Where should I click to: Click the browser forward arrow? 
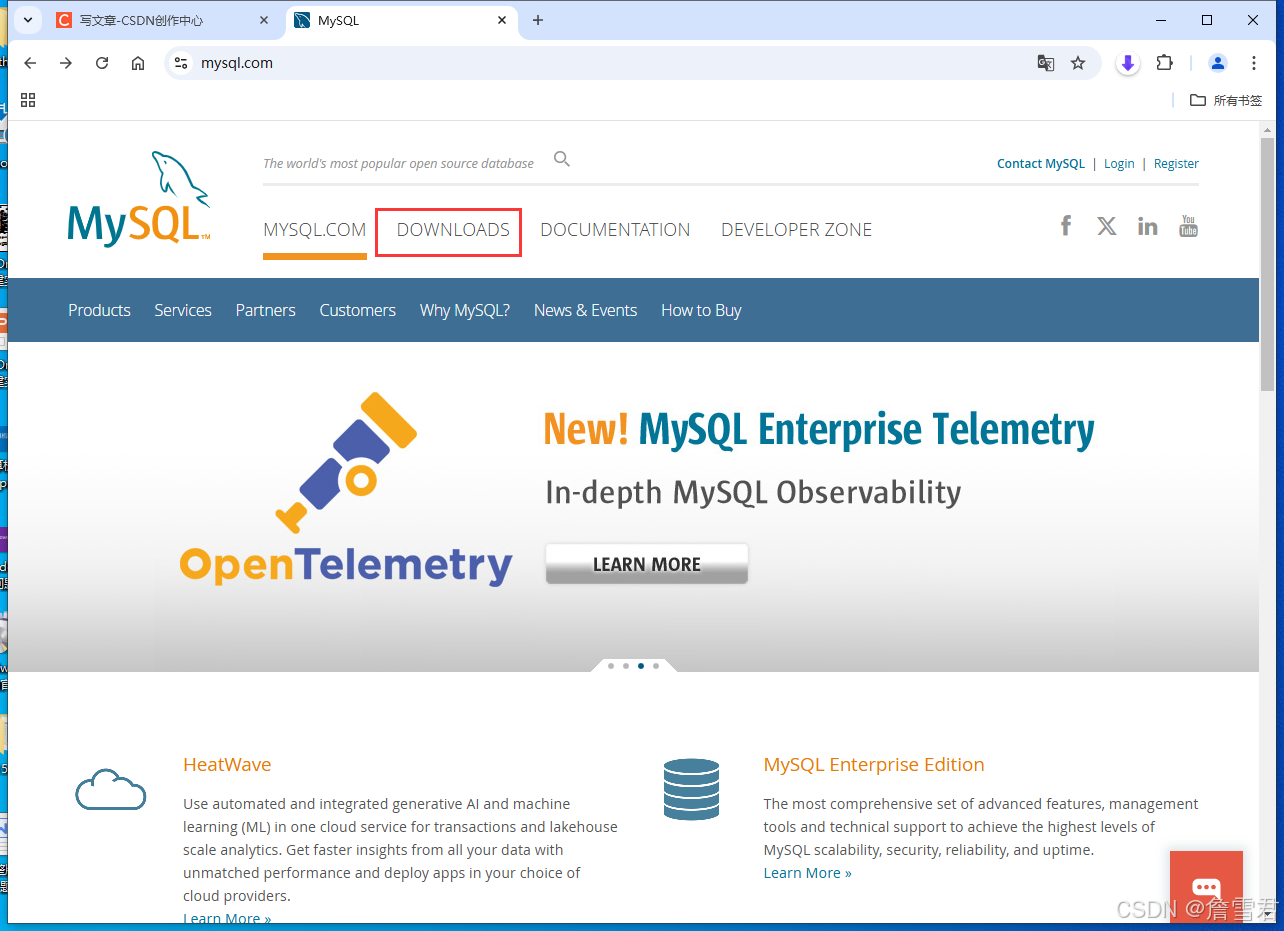pyautogui.click(x=66, y=63)
